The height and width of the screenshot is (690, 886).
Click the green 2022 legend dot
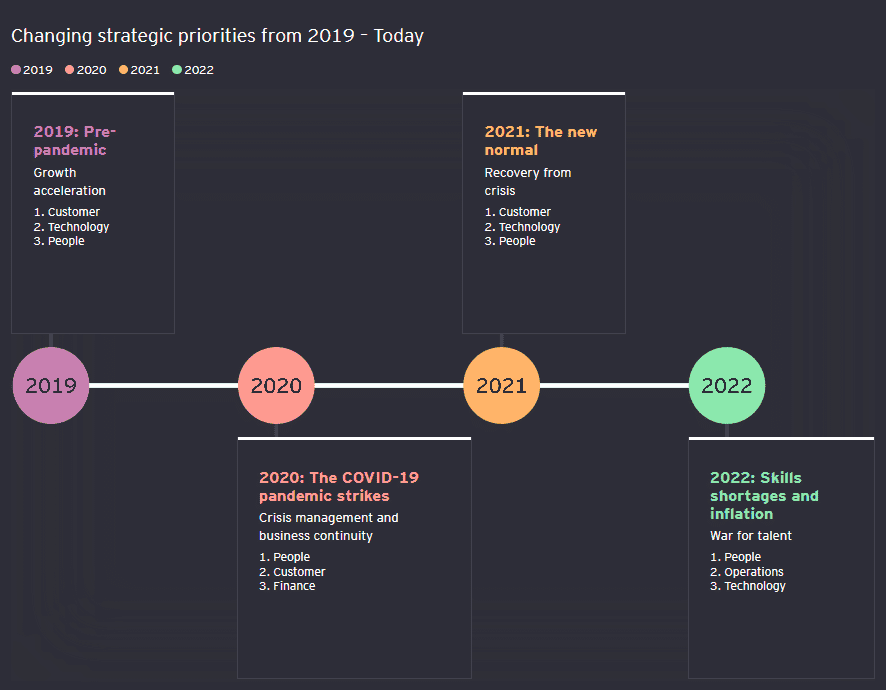click(177, 70)
